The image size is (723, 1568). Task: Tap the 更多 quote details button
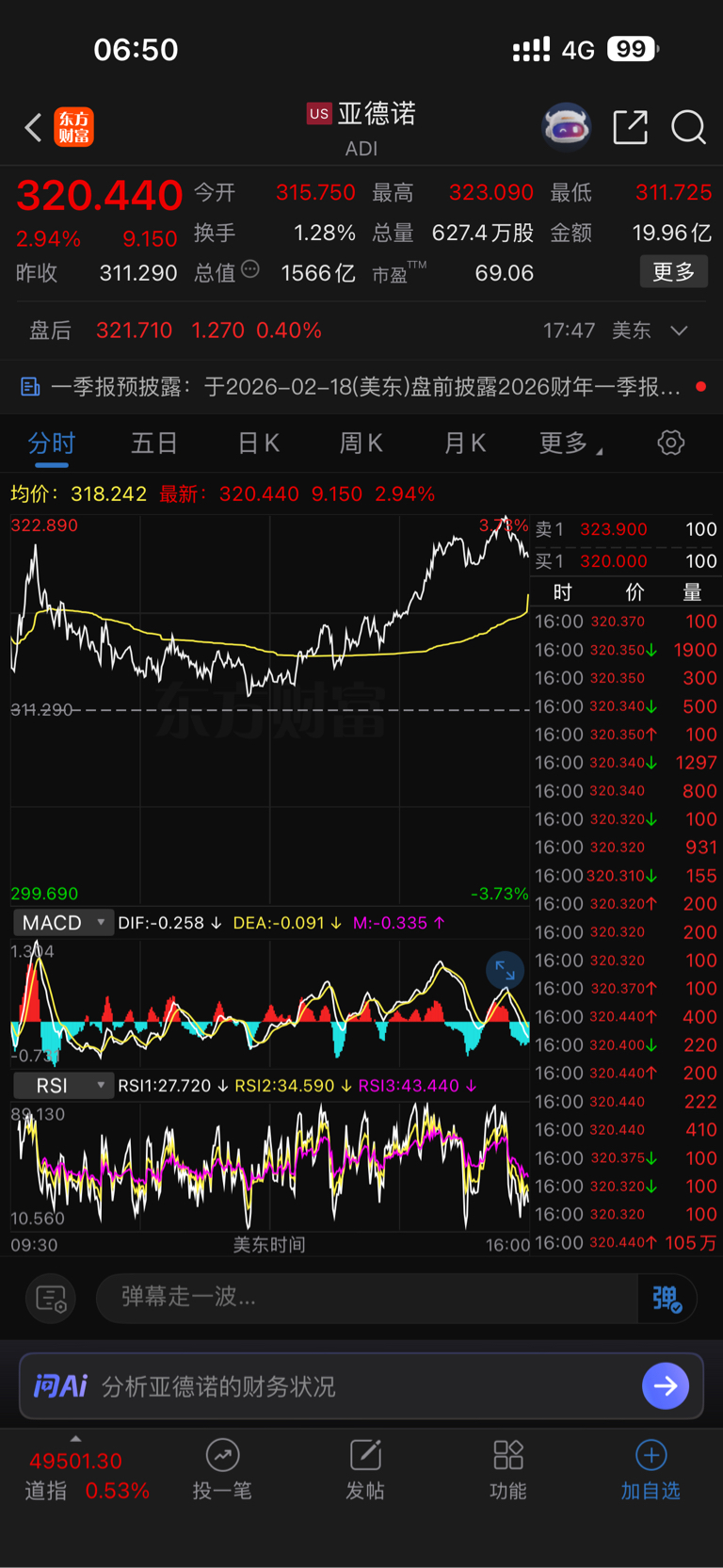(674, 272)
